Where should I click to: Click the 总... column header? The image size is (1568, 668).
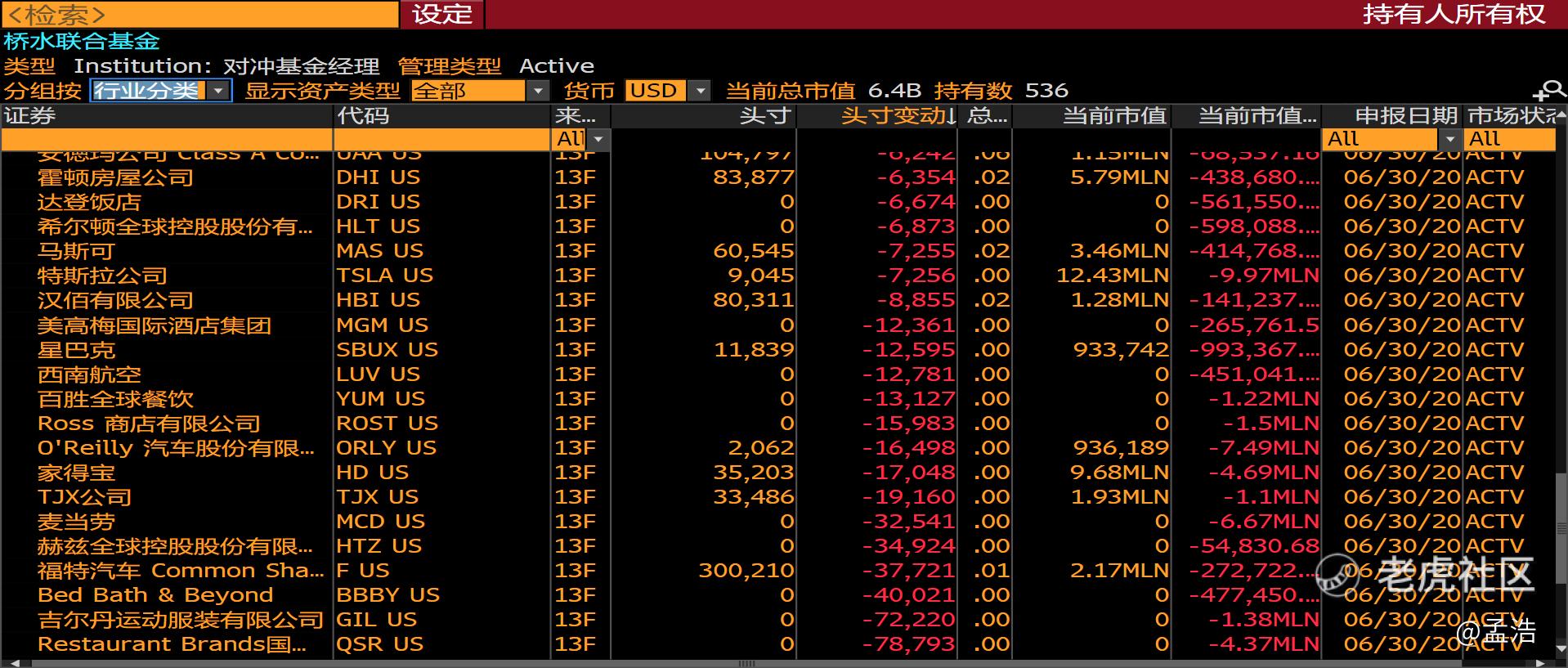coord(985,115)
